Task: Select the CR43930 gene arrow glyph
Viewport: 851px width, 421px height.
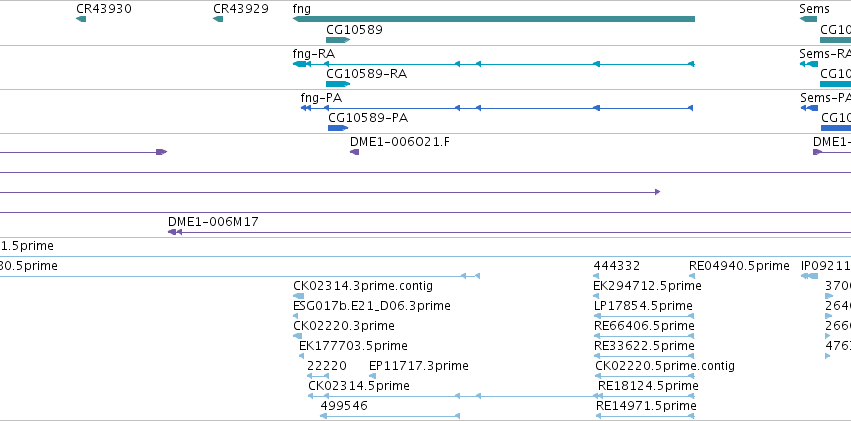Action: coord(81,19)
